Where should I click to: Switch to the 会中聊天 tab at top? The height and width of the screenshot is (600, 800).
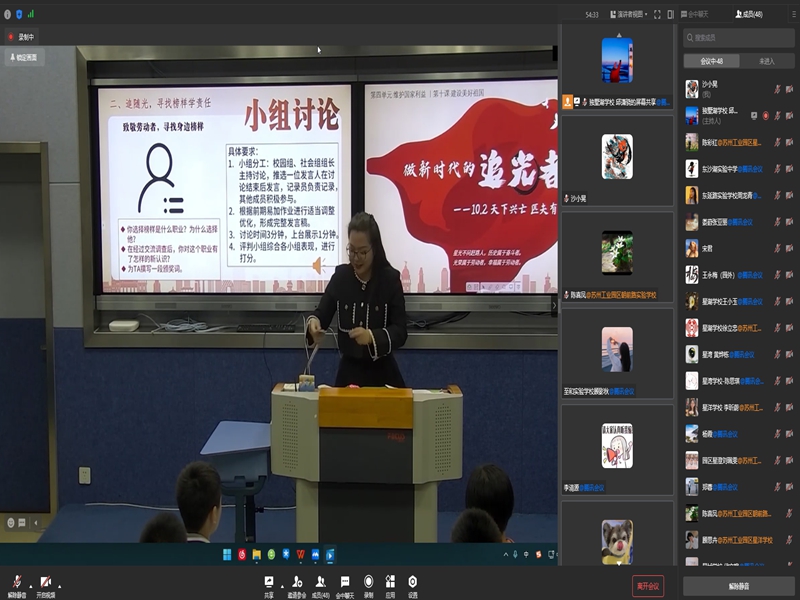coord(694,14)
